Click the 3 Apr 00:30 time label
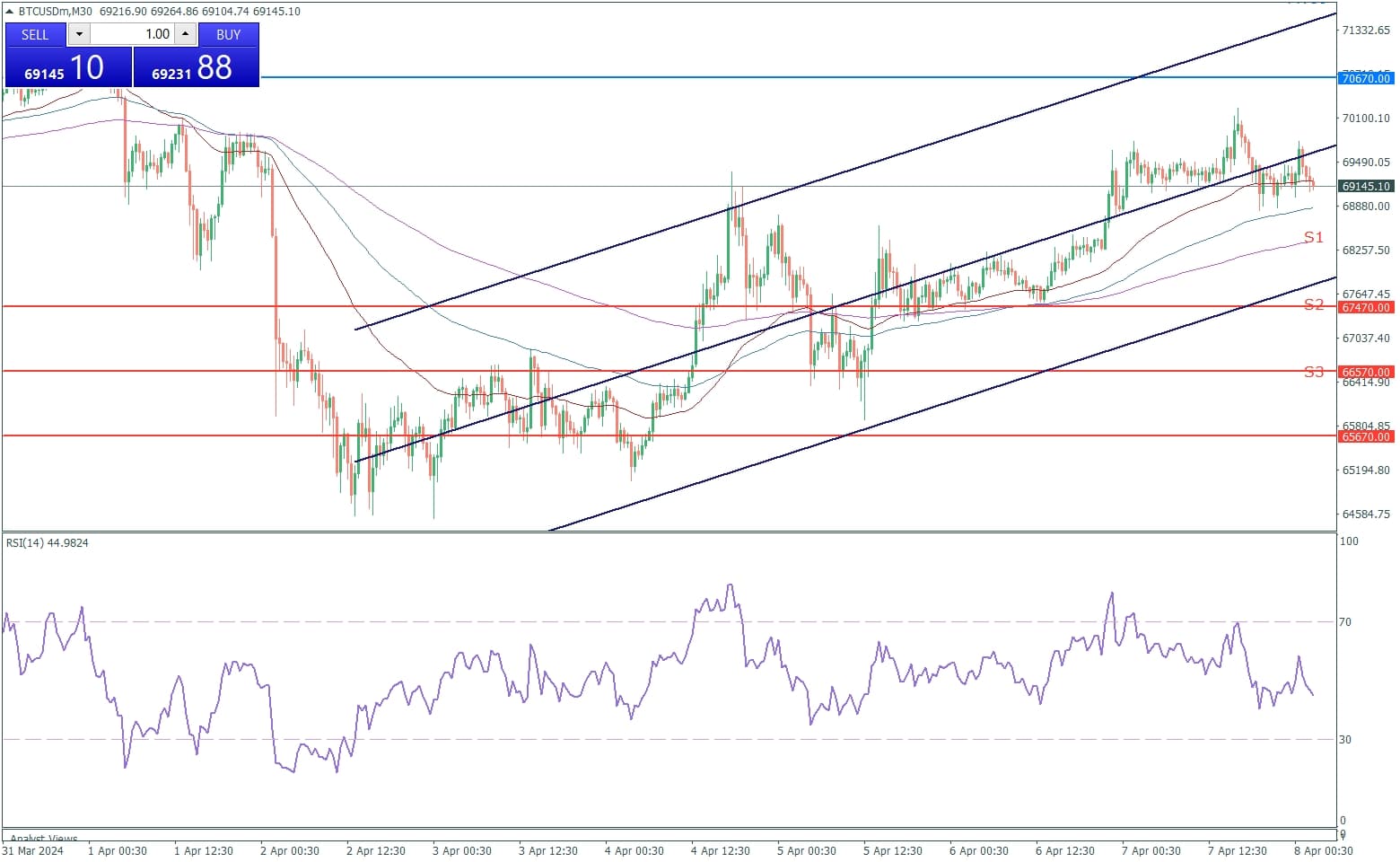This screenshot has width=1400, height=862. [x=462, y=850]
